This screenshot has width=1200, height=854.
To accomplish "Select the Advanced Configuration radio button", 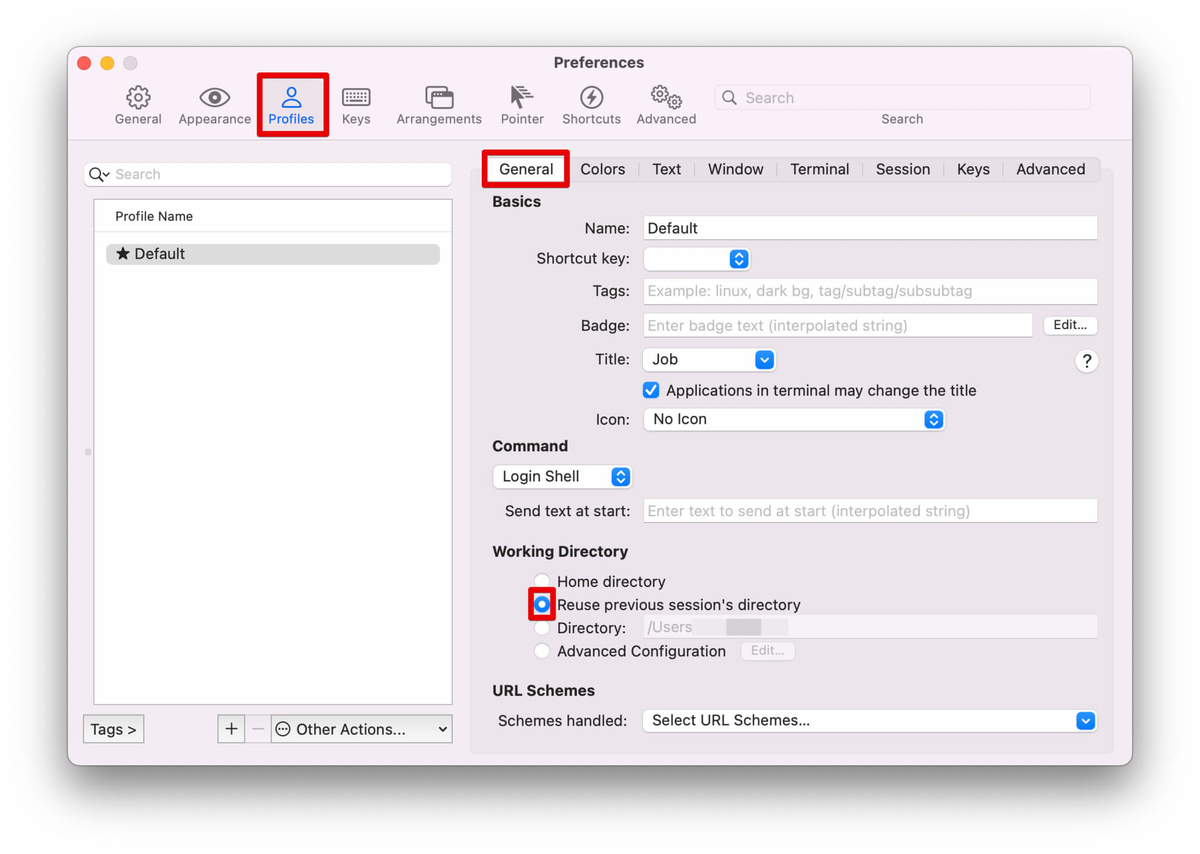I will click(542, 651).
